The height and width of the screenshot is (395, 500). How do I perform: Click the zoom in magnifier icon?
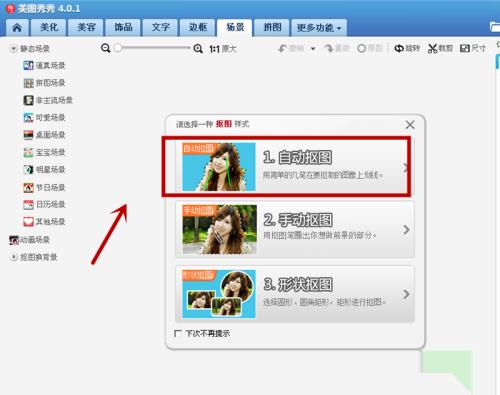tap(198, 49)
